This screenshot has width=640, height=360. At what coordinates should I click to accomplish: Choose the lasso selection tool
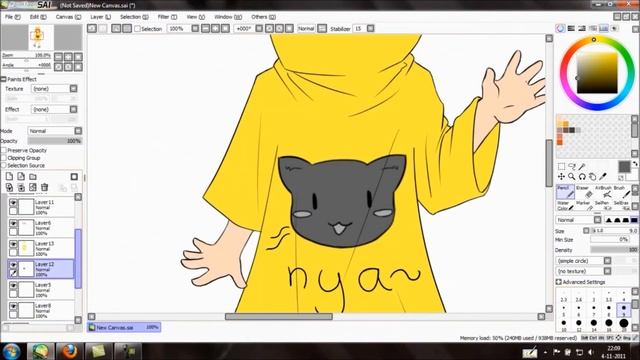572,167
